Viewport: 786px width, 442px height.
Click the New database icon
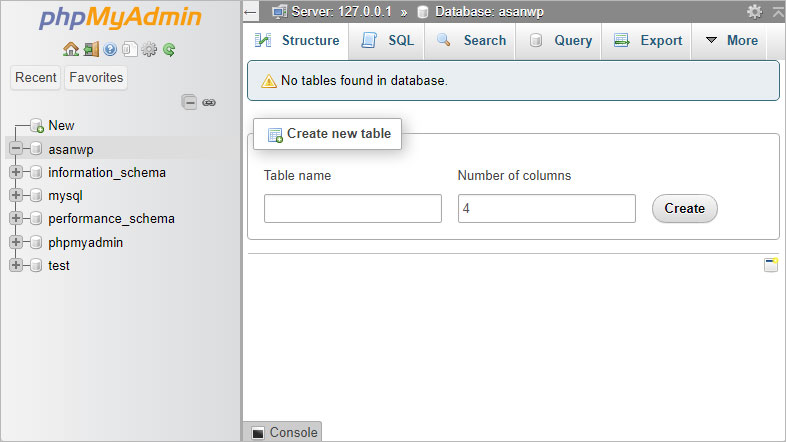(37, 125)
